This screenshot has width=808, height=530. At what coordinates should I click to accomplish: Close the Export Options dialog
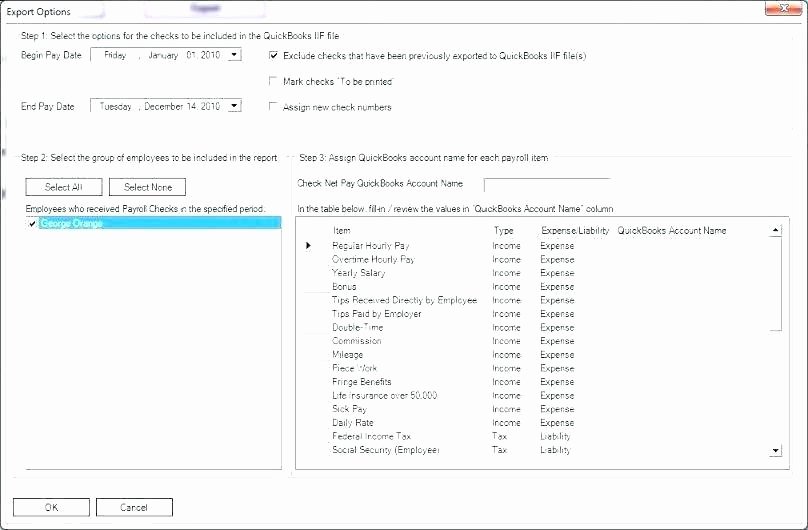coord(783,8)
